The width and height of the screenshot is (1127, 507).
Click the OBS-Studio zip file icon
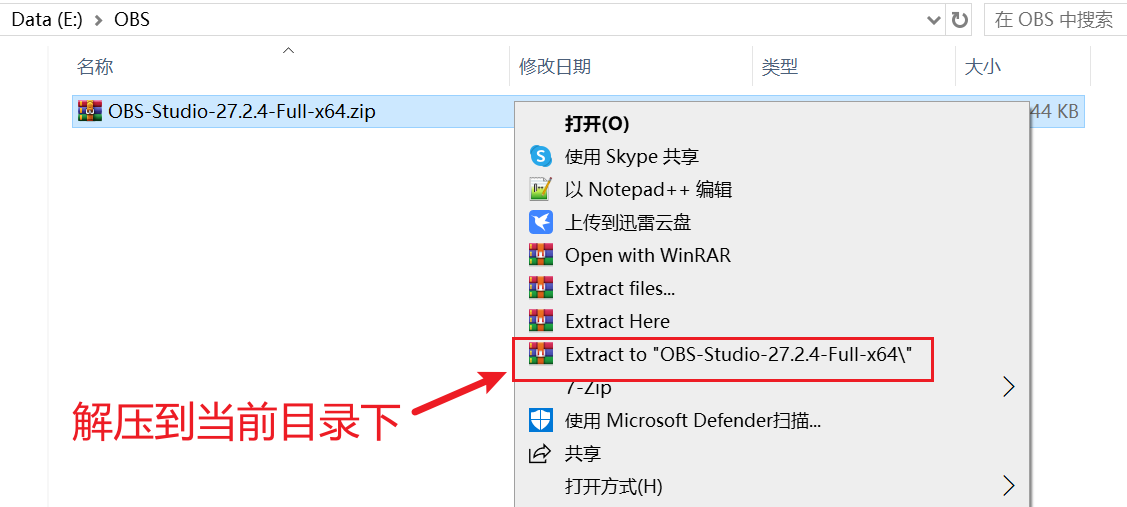(x=90, y=111)
